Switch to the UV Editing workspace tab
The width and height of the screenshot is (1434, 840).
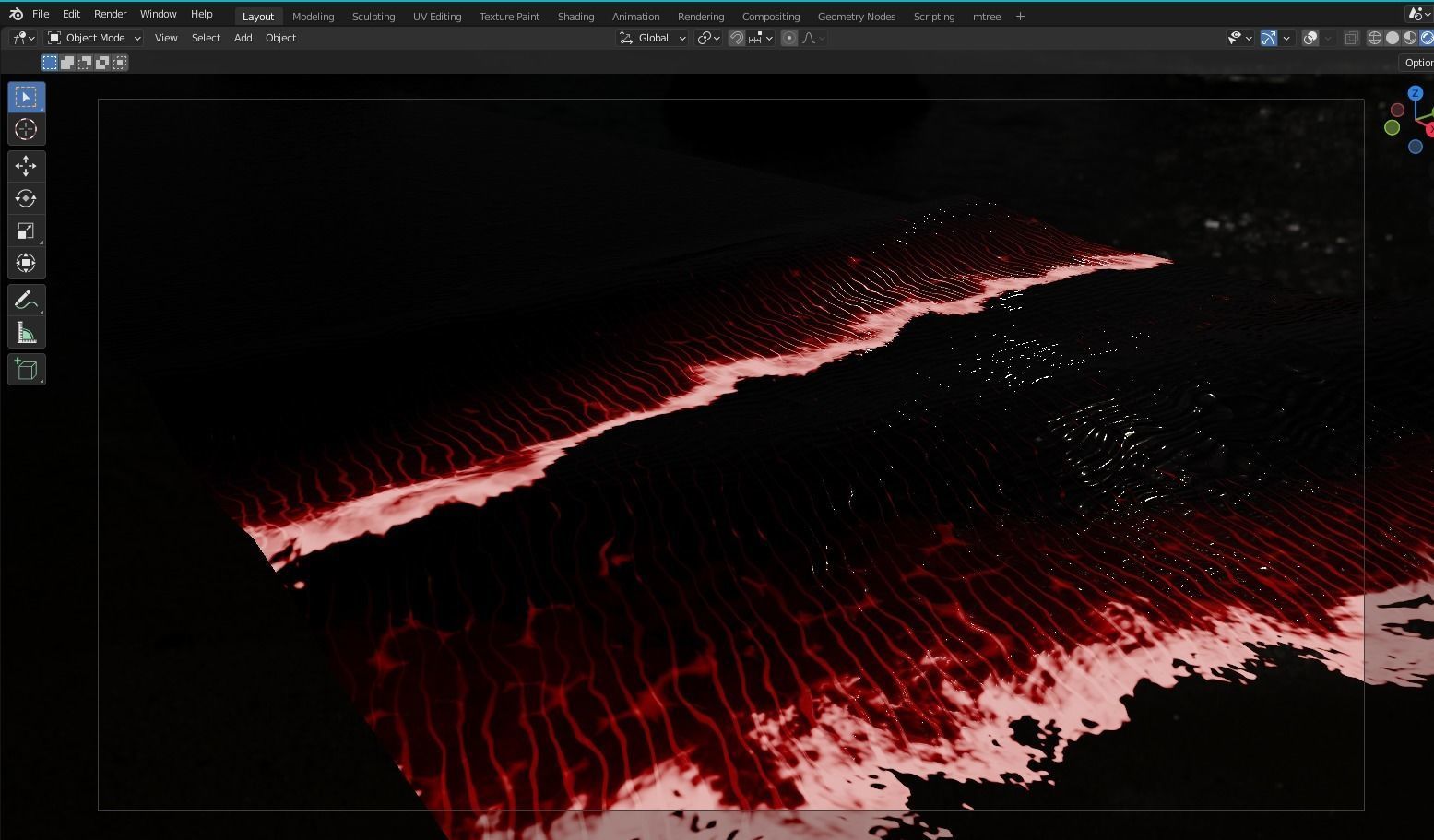[437, 17]
